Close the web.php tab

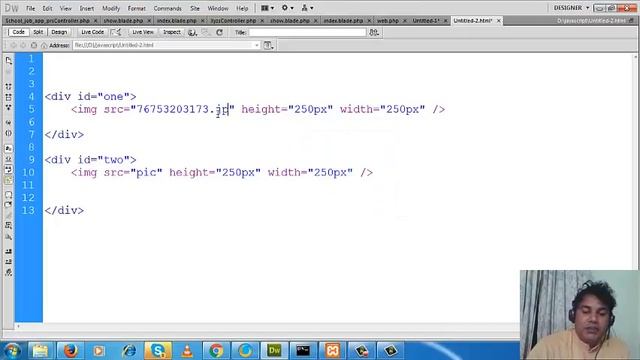pyautogui.click(x=404, y=20)
